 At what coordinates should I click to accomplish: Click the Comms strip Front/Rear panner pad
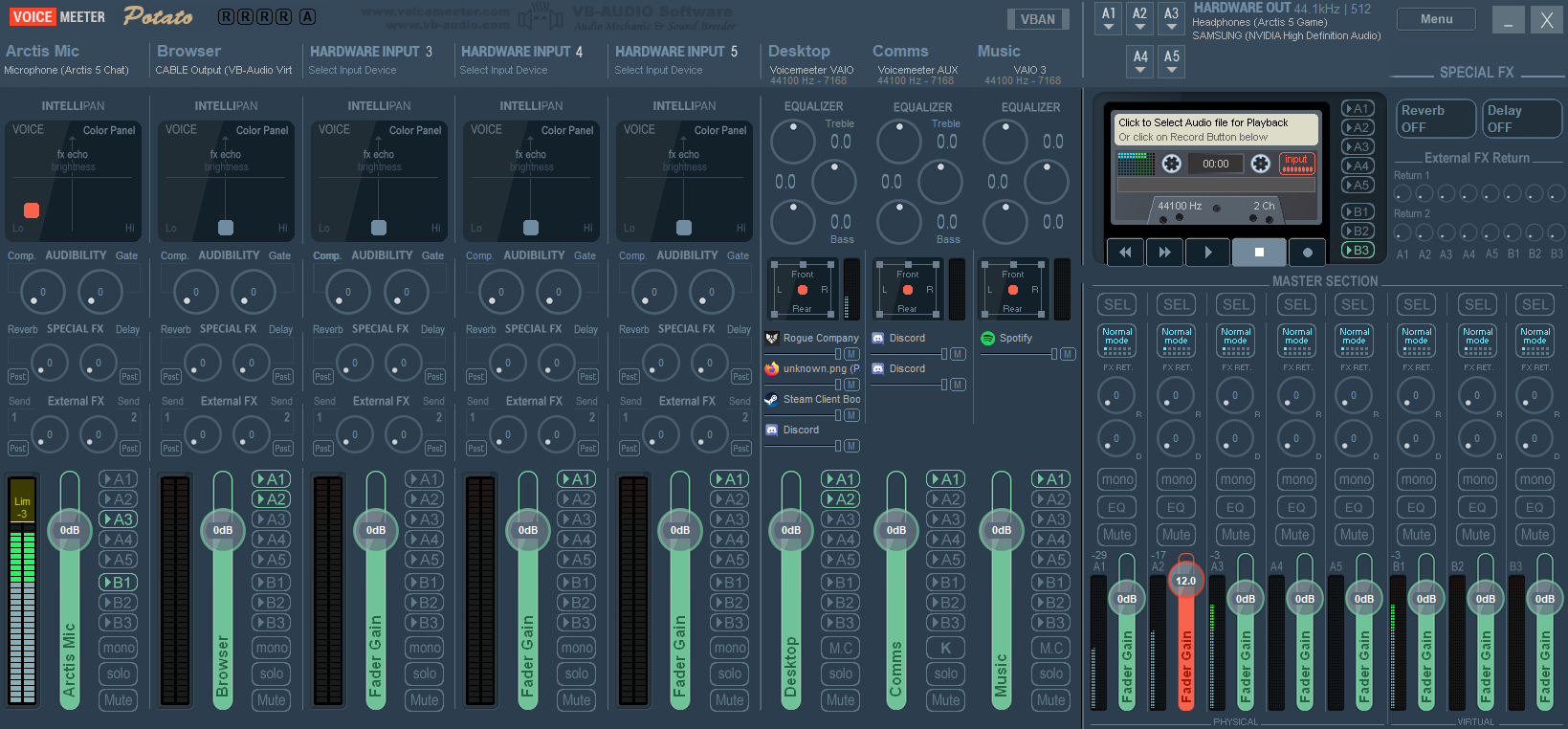[x=907, y=290]
